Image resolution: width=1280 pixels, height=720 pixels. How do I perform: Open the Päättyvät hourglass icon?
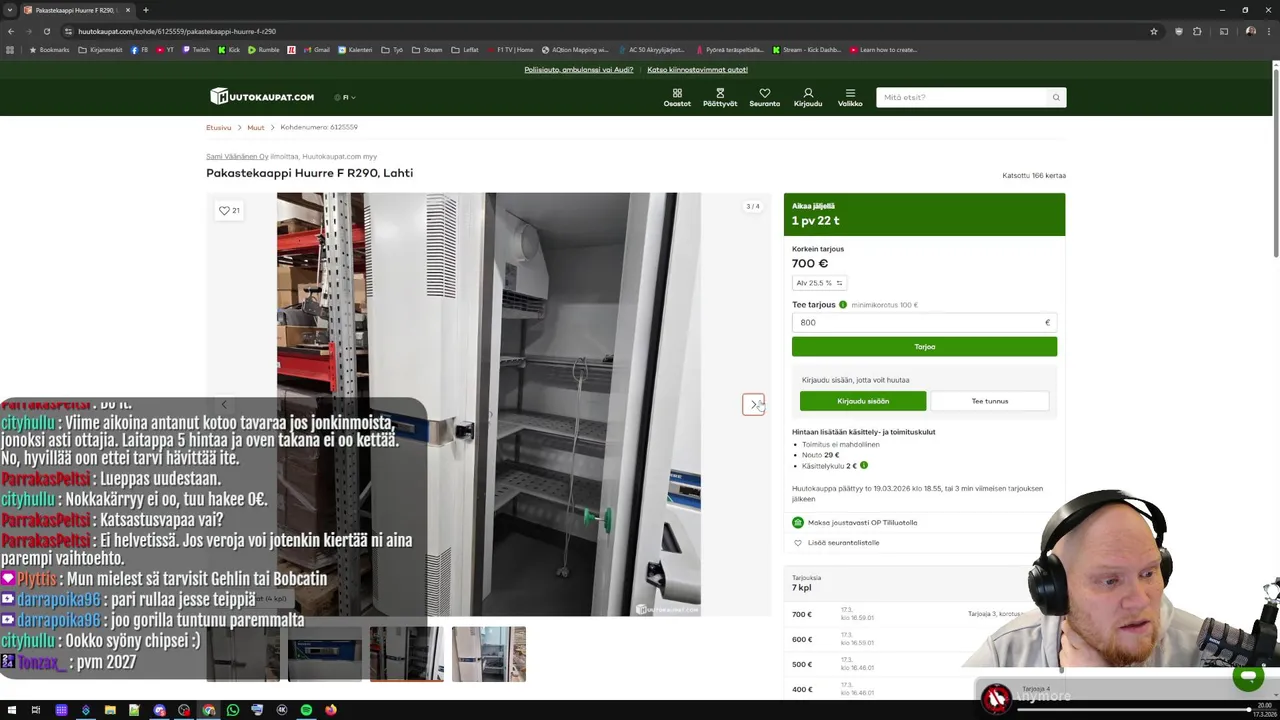(x=720, y=97)
